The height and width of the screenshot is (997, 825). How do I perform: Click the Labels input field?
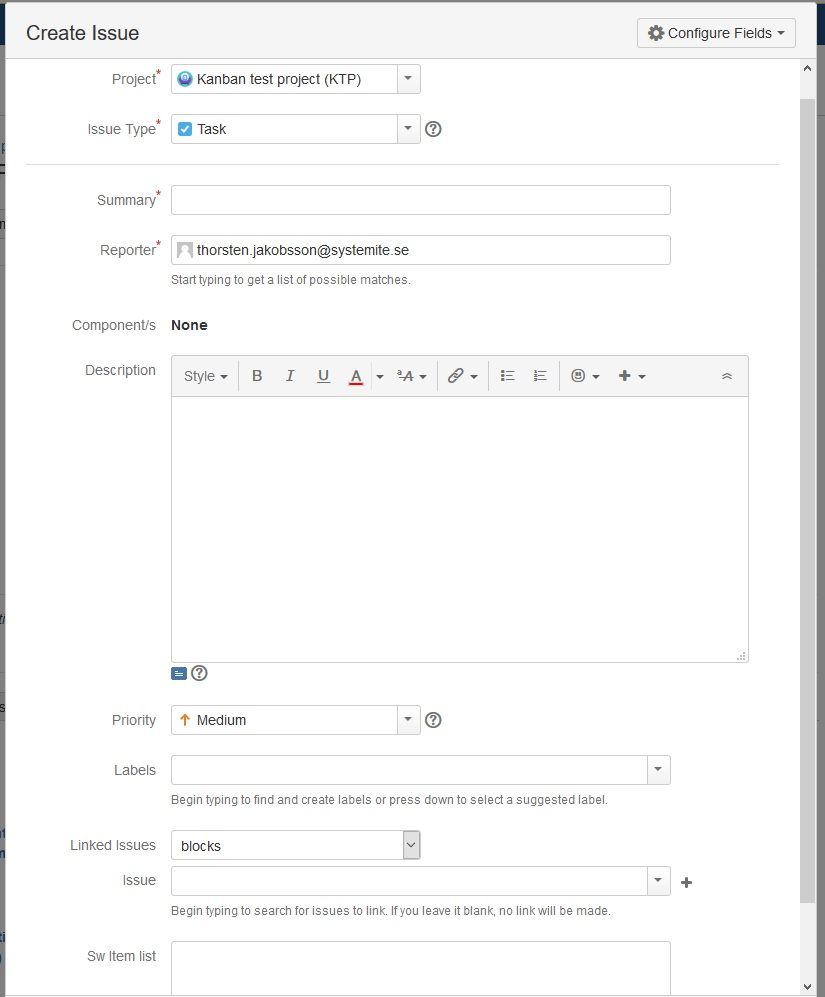point(409,770)
